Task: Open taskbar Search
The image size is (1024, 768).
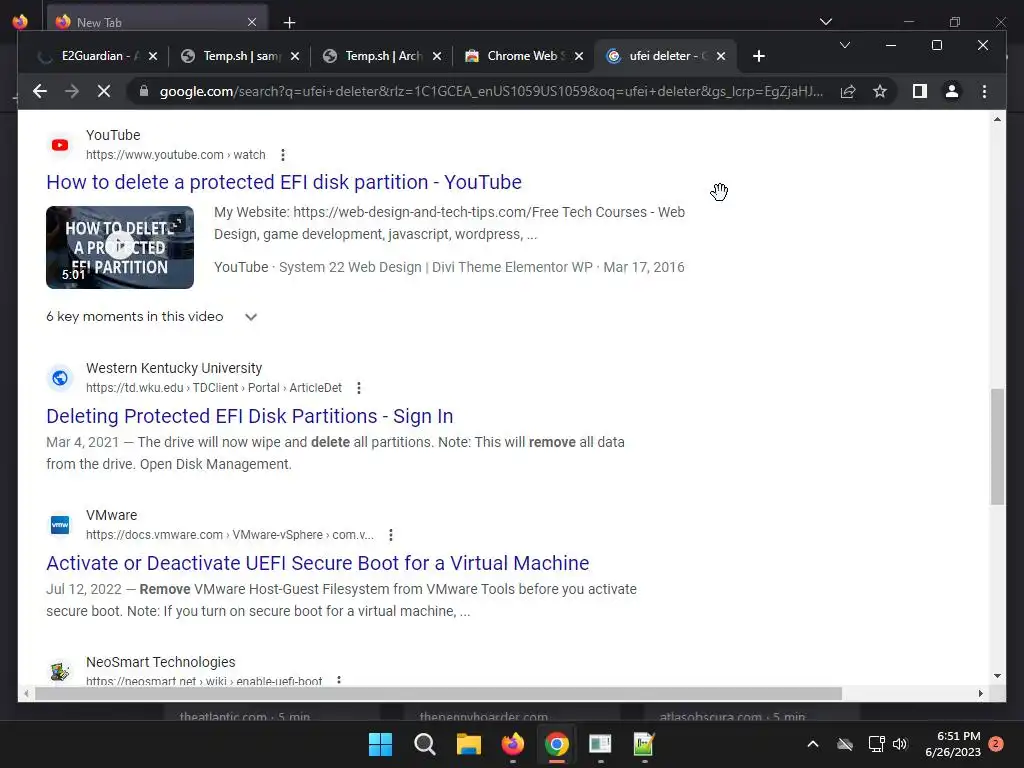Action: [424, 744]
